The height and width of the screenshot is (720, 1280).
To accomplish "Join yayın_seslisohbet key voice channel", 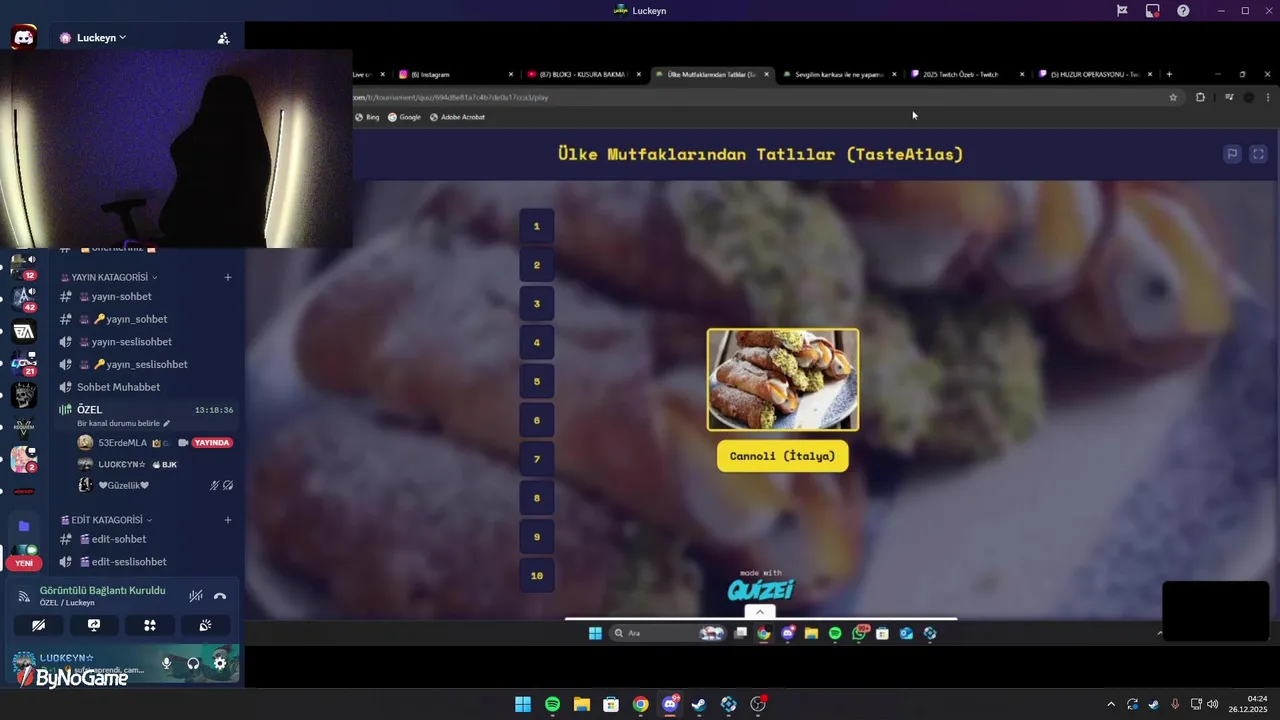I will (x=147, y=365).
